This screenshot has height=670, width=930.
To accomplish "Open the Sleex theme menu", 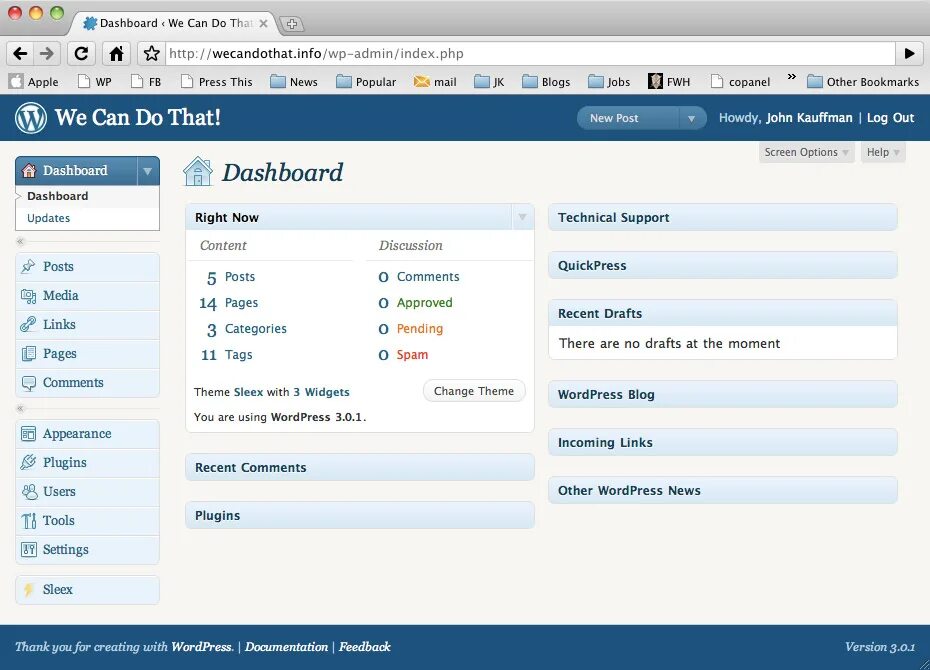I will 87,590.
